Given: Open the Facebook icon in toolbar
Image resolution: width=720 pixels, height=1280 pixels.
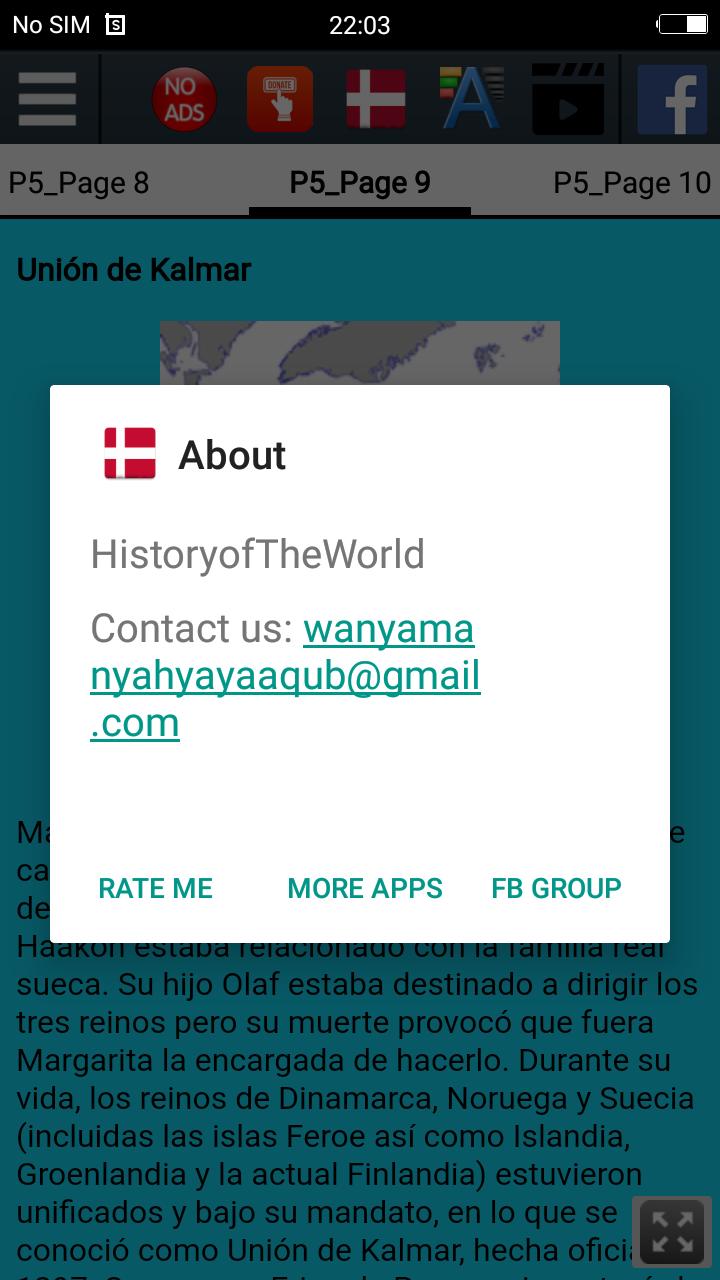Looking at the screenshot, I should coord(672,100).
